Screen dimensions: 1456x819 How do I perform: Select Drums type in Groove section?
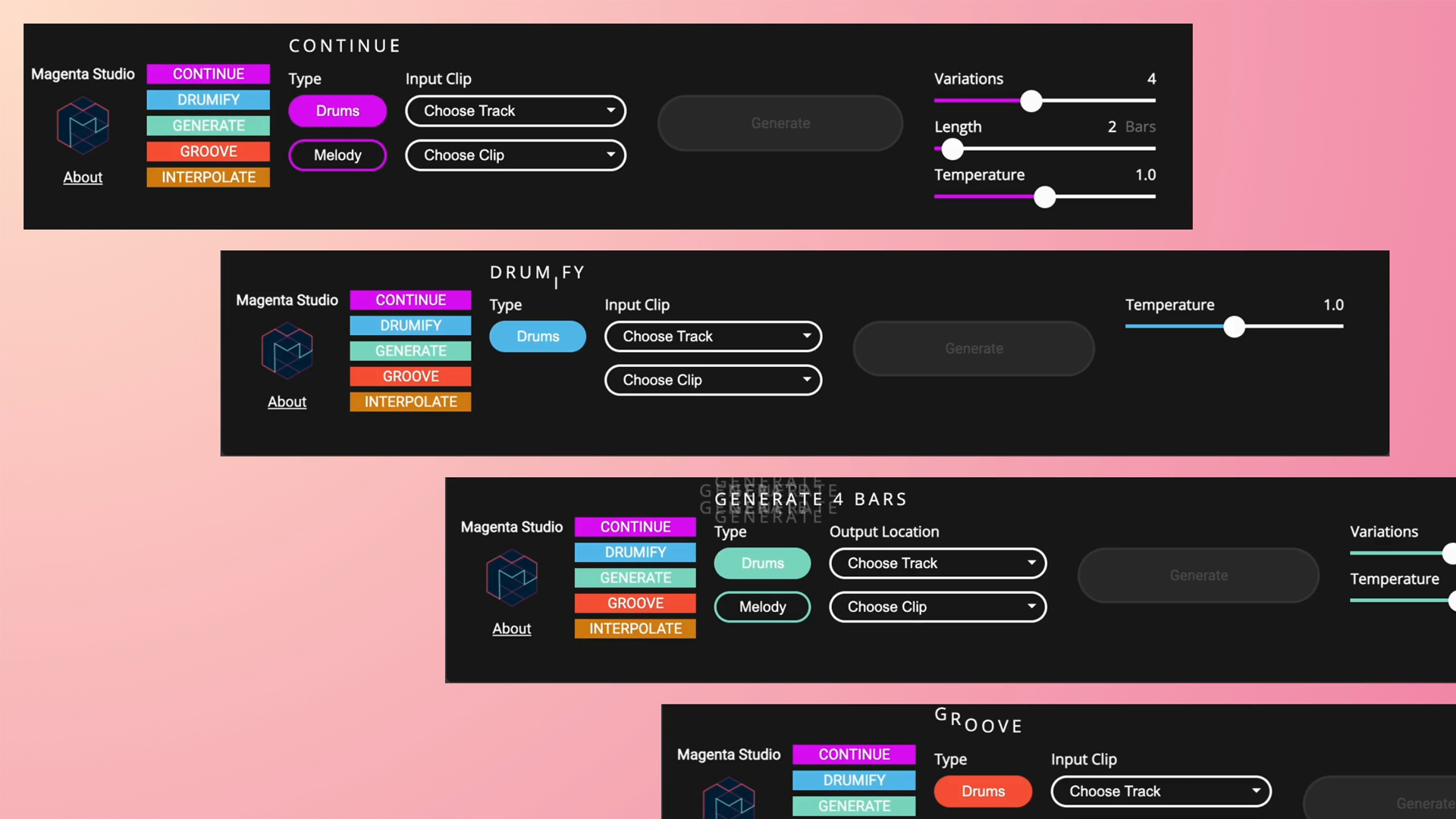pyautogui.click(x=982, y=790)
